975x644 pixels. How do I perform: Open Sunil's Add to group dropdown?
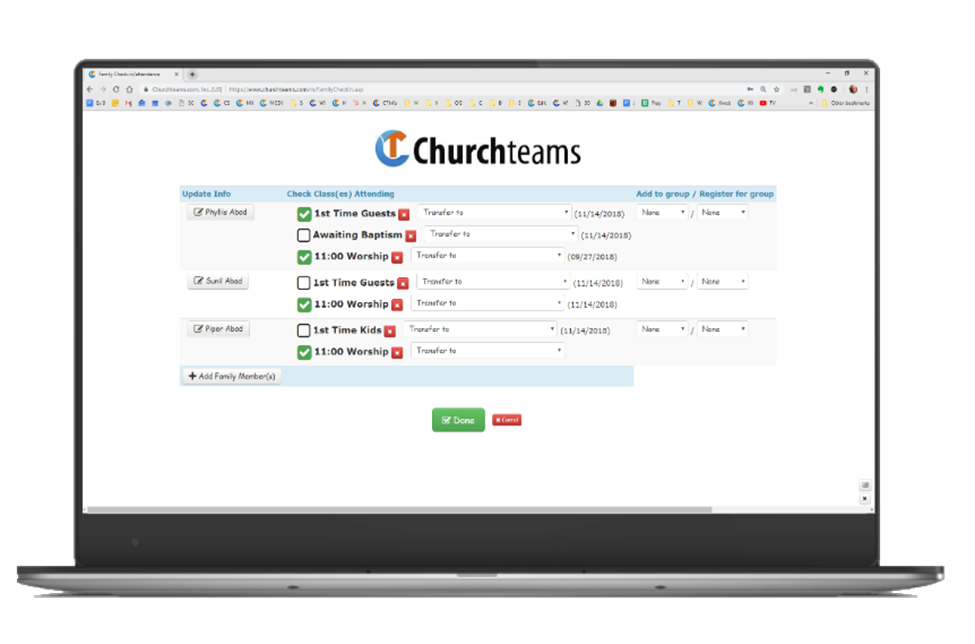662,282
